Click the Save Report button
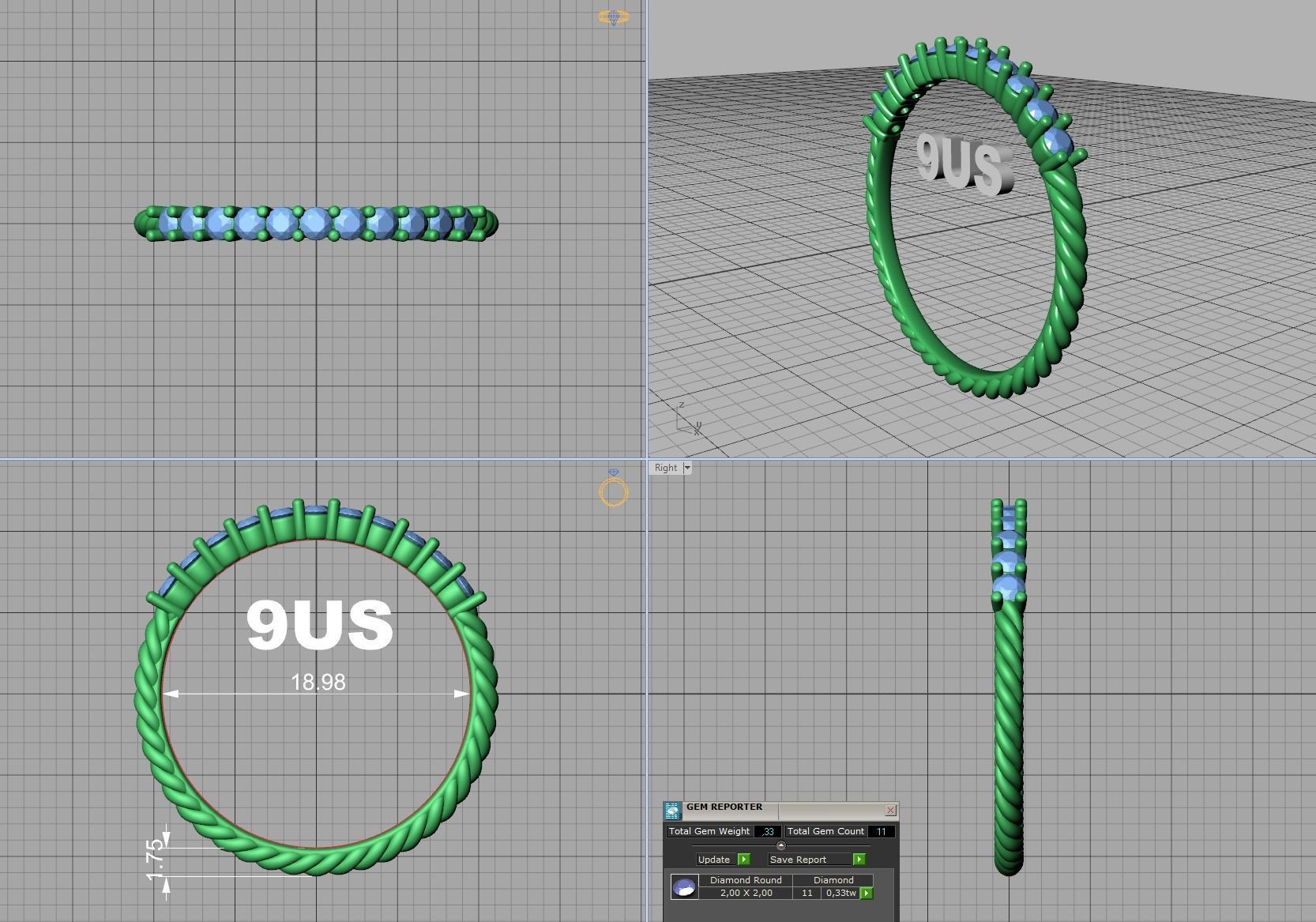 810,859
